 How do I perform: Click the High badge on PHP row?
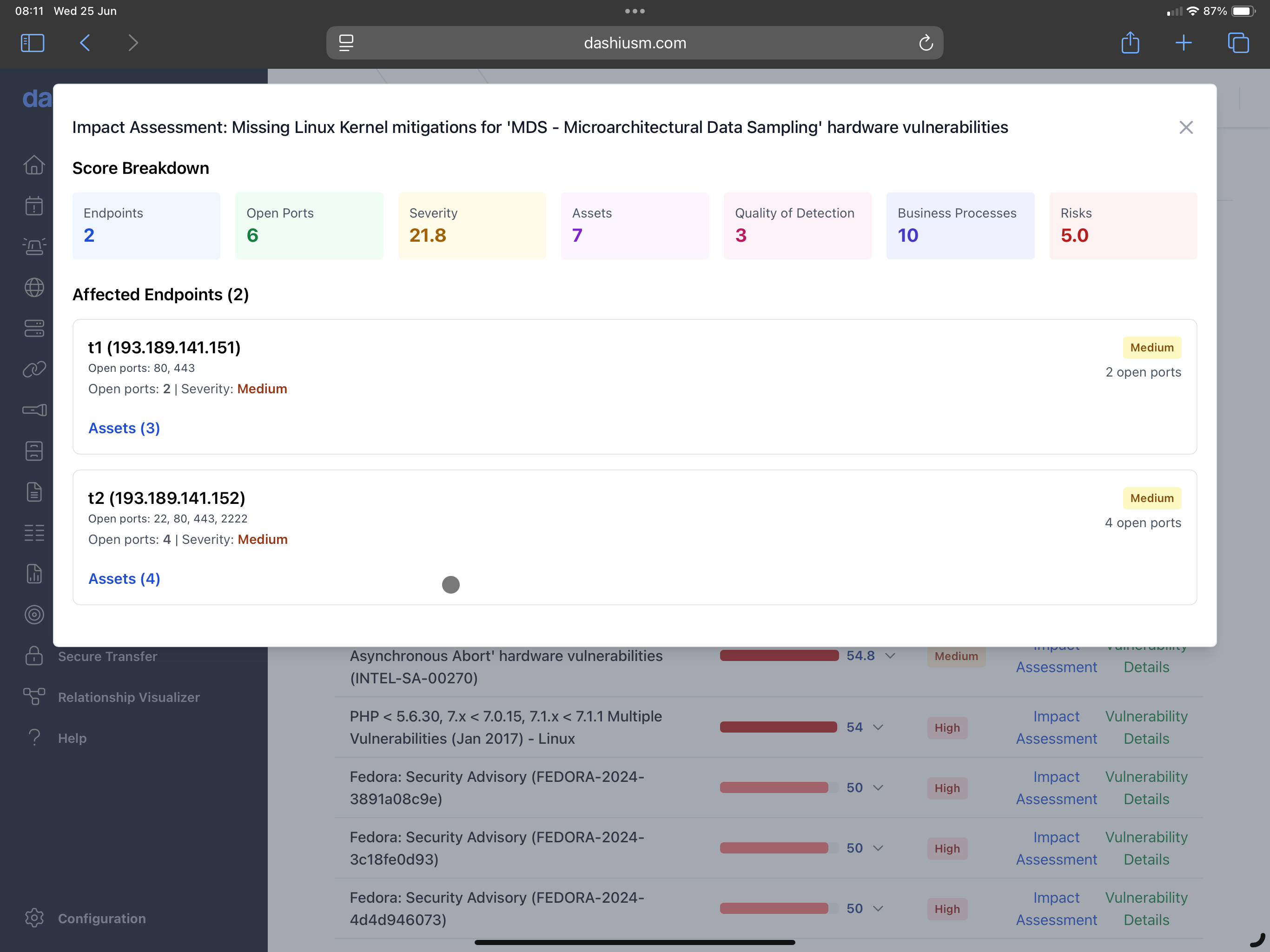click(x=947, y=727)
